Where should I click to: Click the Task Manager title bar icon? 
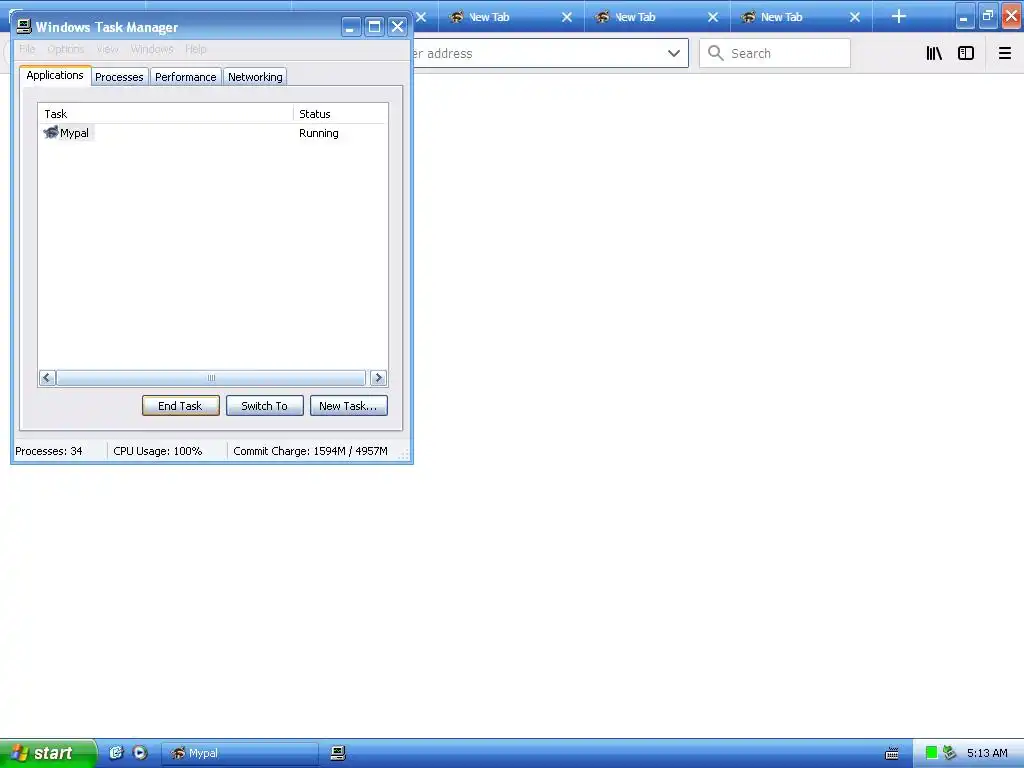pyautogui.click(x=24, y=26)
